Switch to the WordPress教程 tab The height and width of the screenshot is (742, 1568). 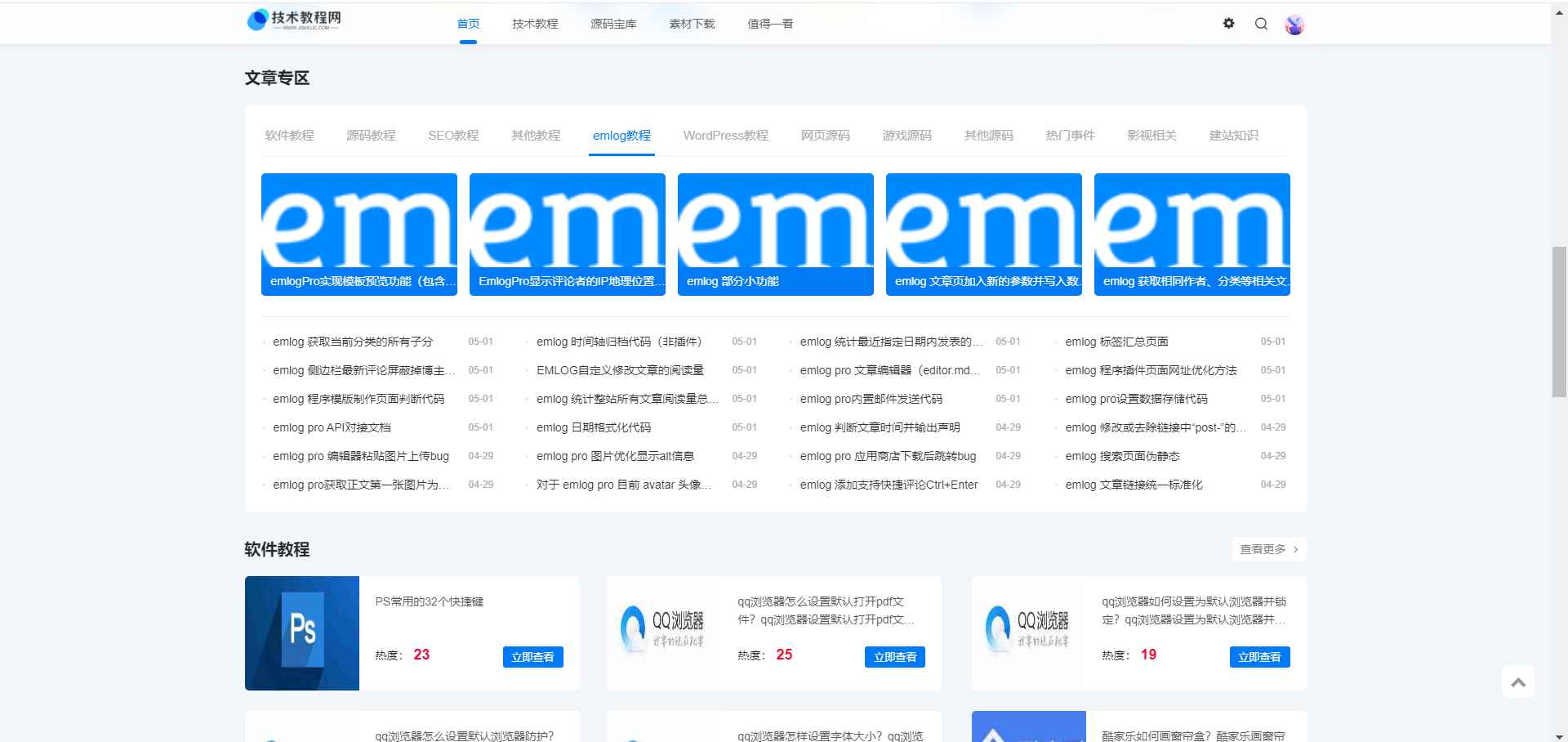point(726,136)
